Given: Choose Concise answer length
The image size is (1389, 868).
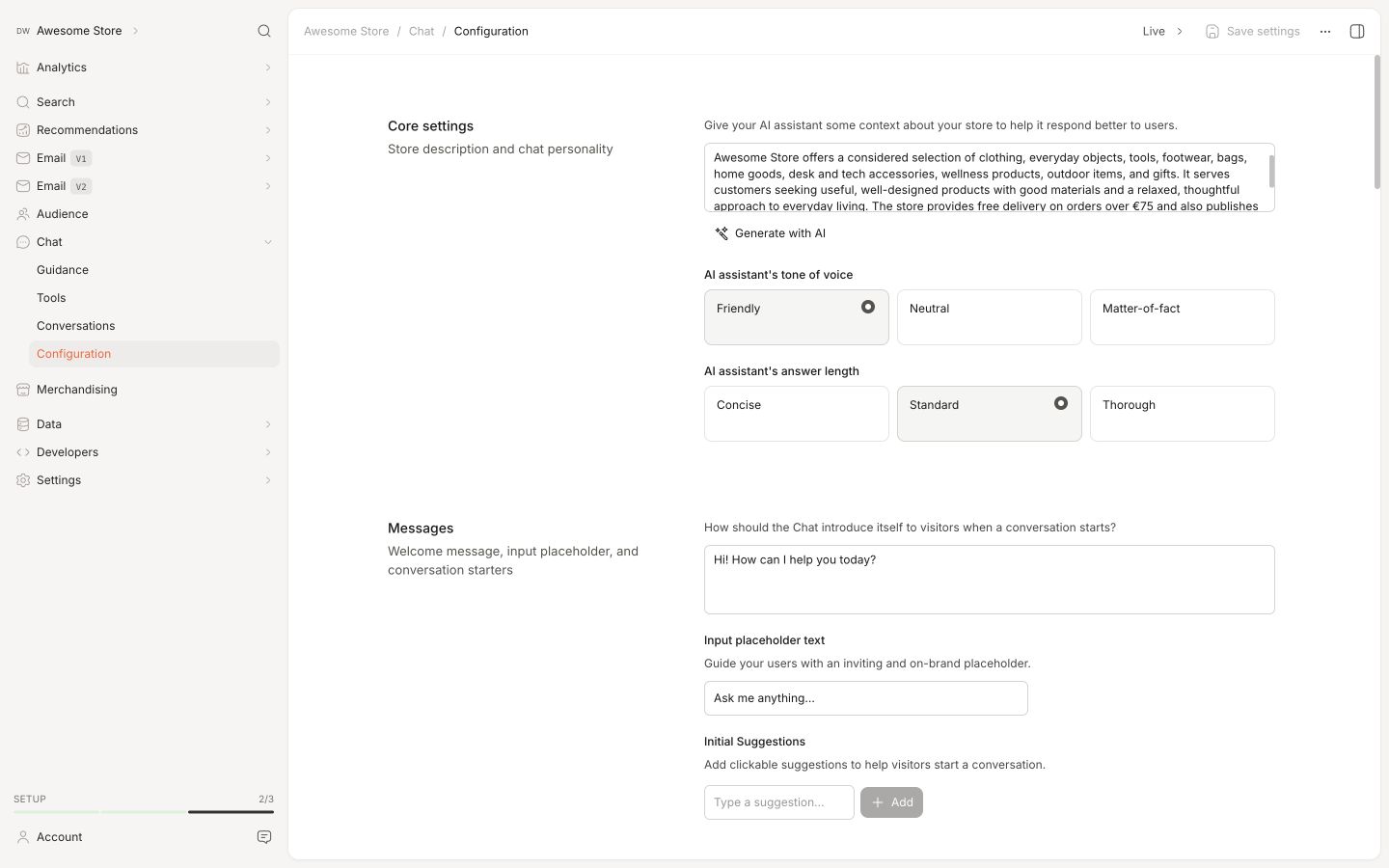Looking at the screenshot, I should [797, 414].
